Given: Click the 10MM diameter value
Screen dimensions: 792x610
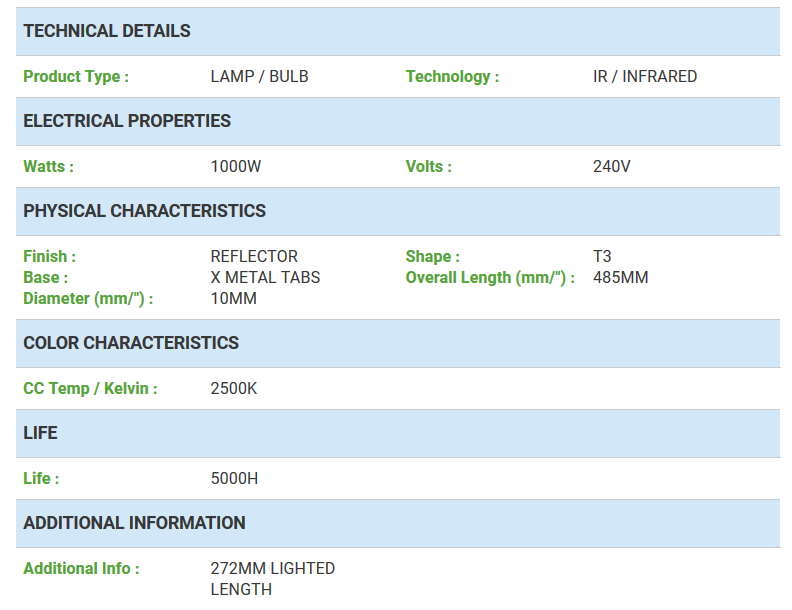Looking at the screenshot, I should (233, 298).
